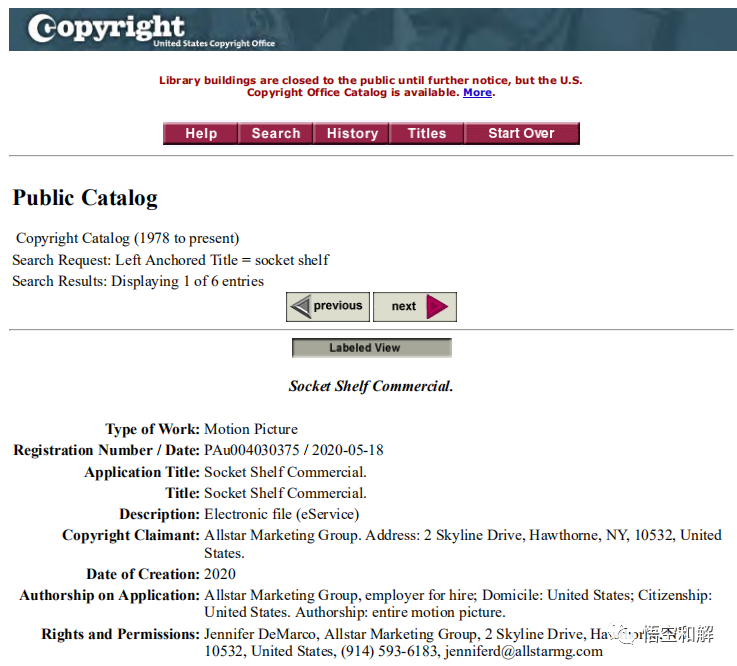Click the Copyright Claimant address value
Screen dimensions: 737x666
coord(463,544)
